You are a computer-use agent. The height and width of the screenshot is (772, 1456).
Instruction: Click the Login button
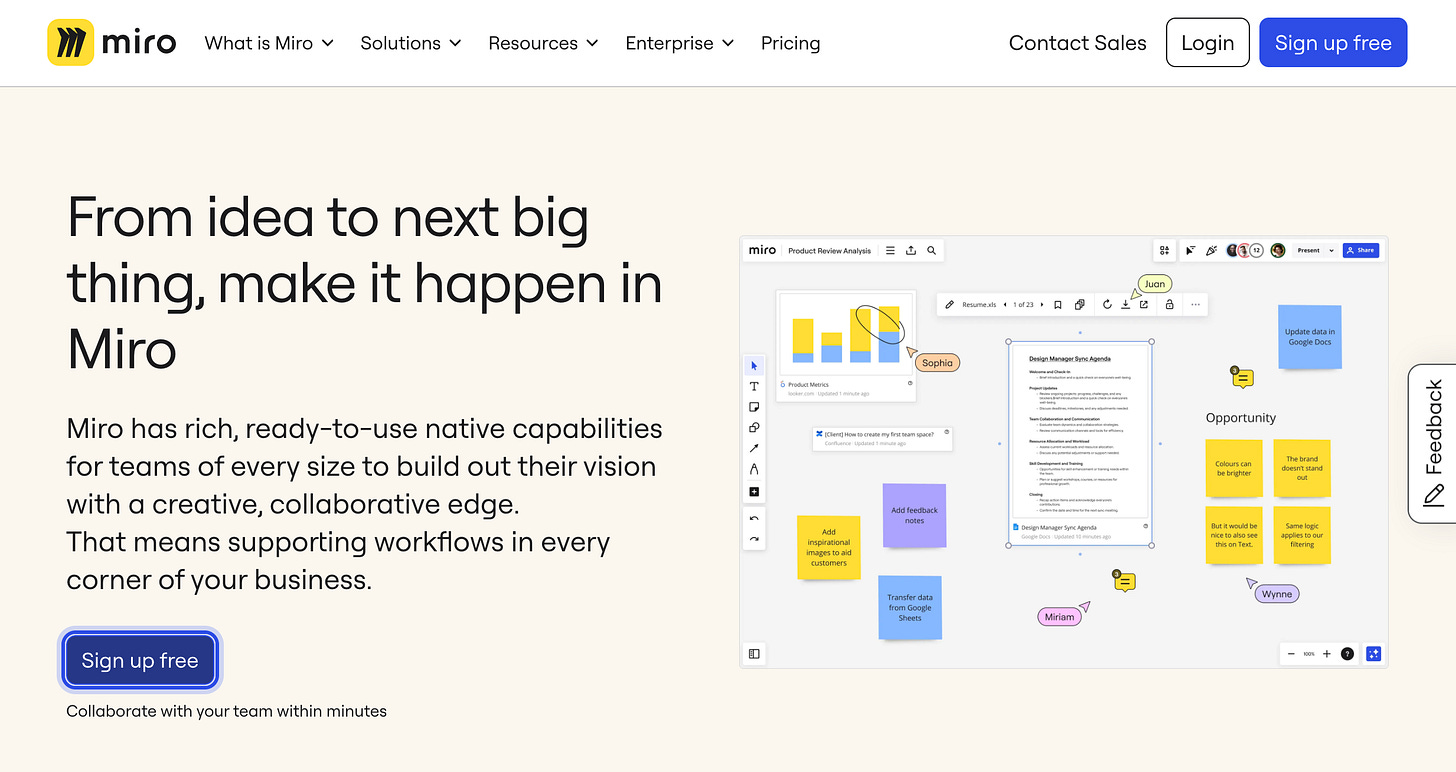coord(1208,43)
